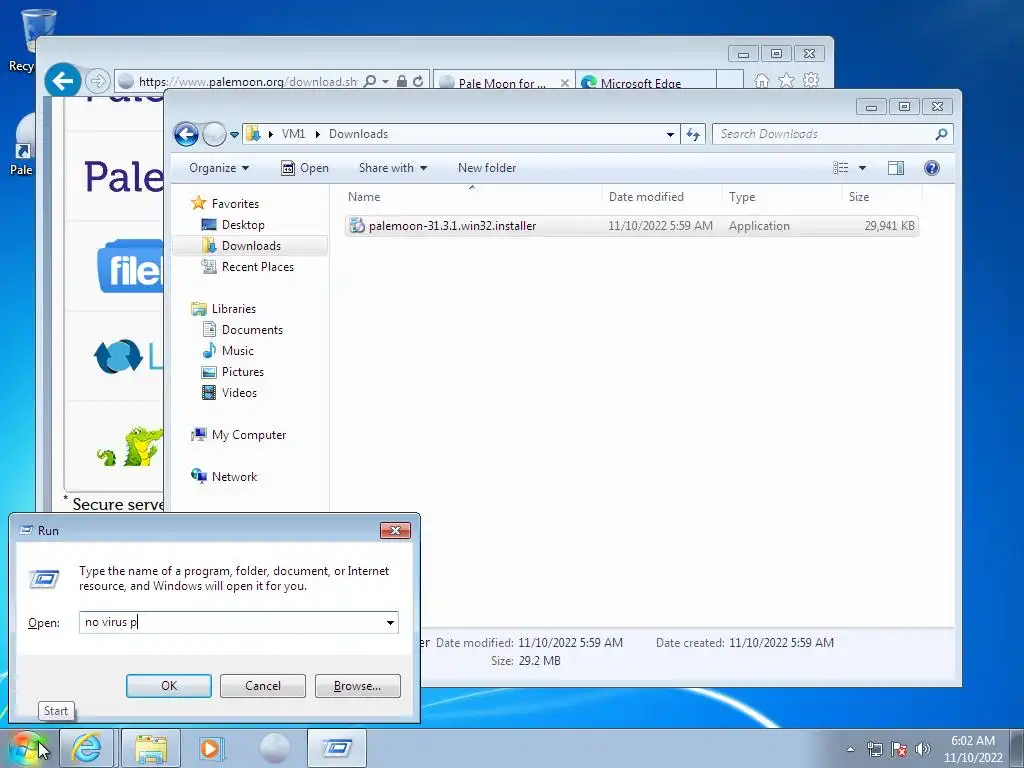Open Internet Explorer Home icon
The height and width of the screenshot is (768, 1024).
761,80
